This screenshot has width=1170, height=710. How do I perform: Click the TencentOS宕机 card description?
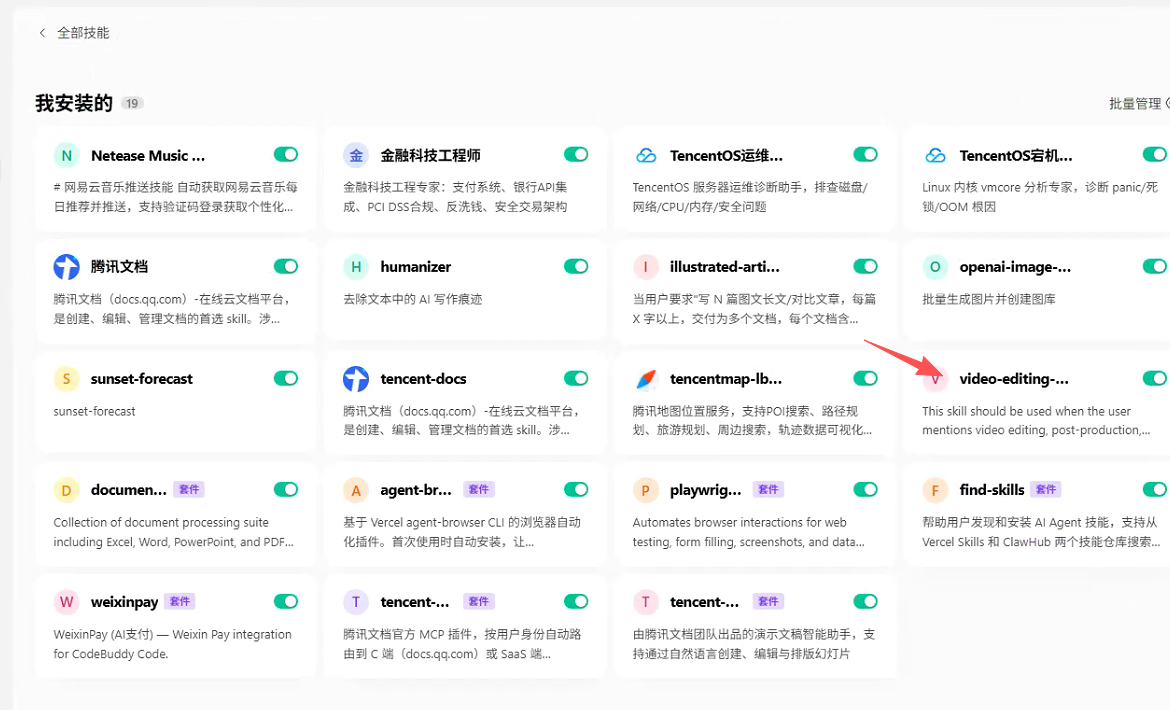tap(1039, 197)
